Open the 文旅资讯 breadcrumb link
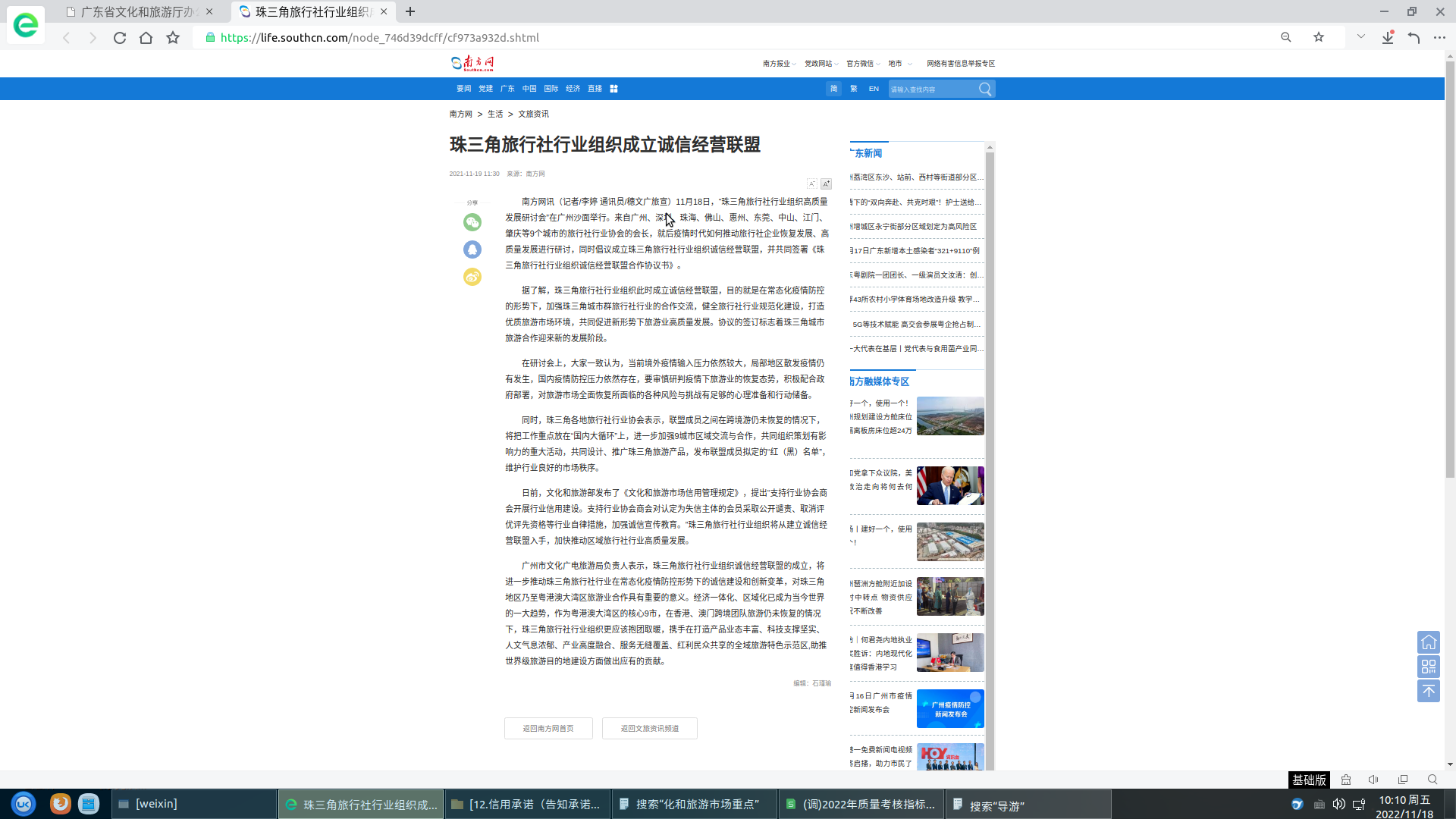1456x819 pixels. pos(533,114)
